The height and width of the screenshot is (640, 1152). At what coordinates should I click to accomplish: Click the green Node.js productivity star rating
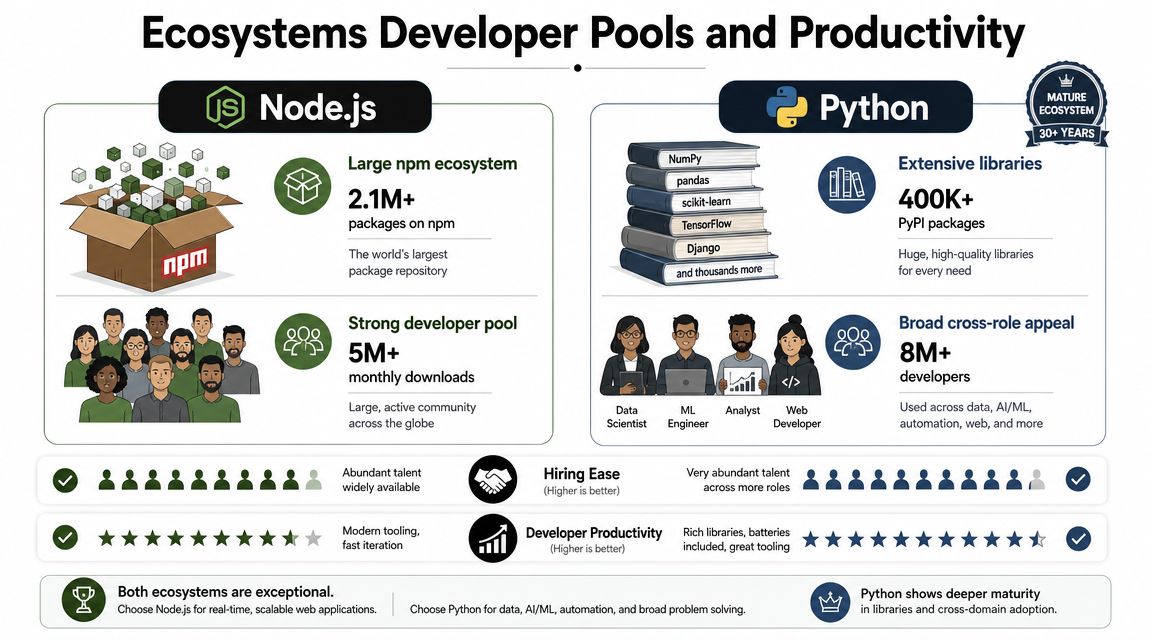210,539
